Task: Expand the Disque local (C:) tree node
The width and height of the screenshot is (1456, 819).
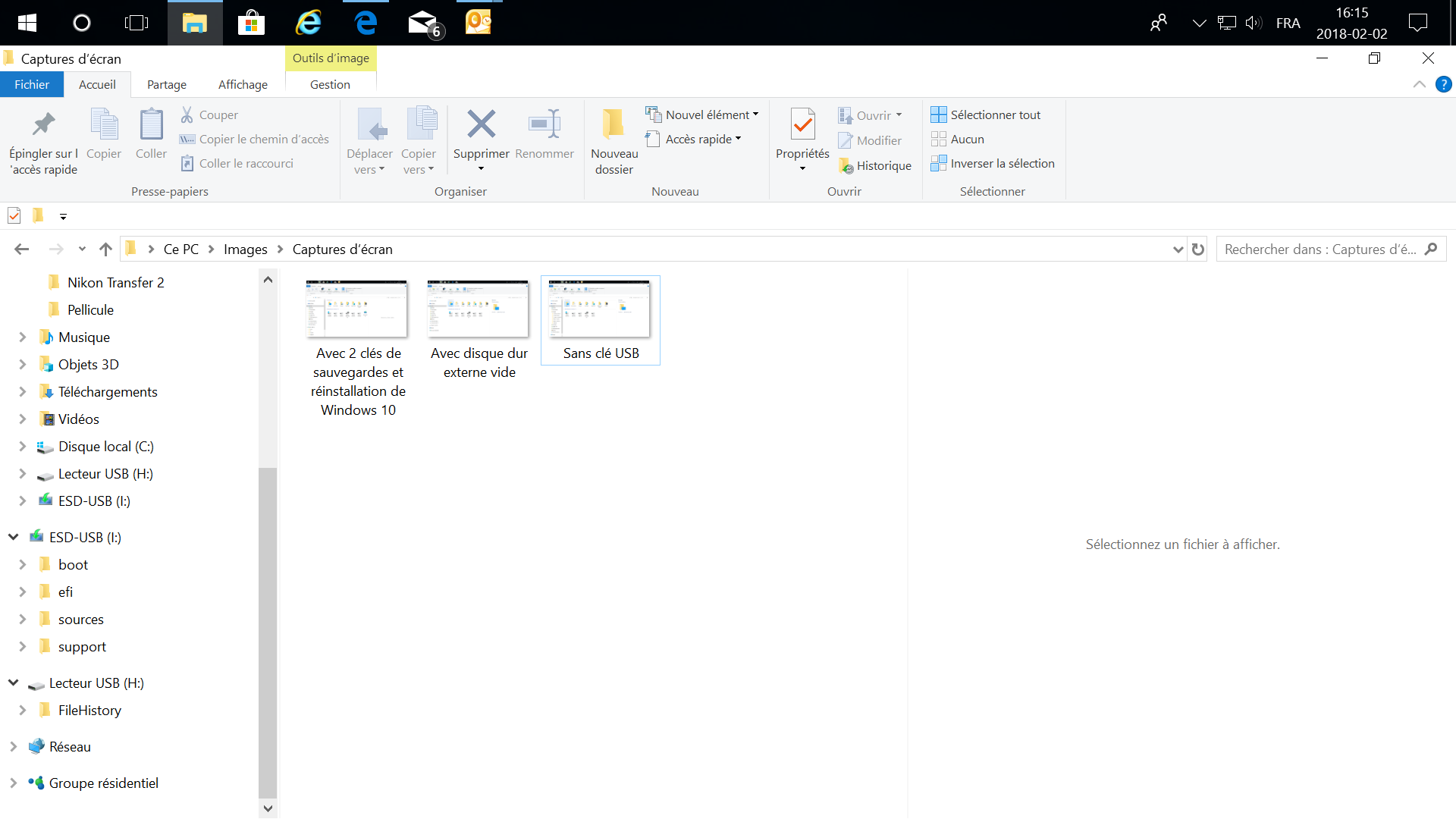Action: (x=22, y=447)
